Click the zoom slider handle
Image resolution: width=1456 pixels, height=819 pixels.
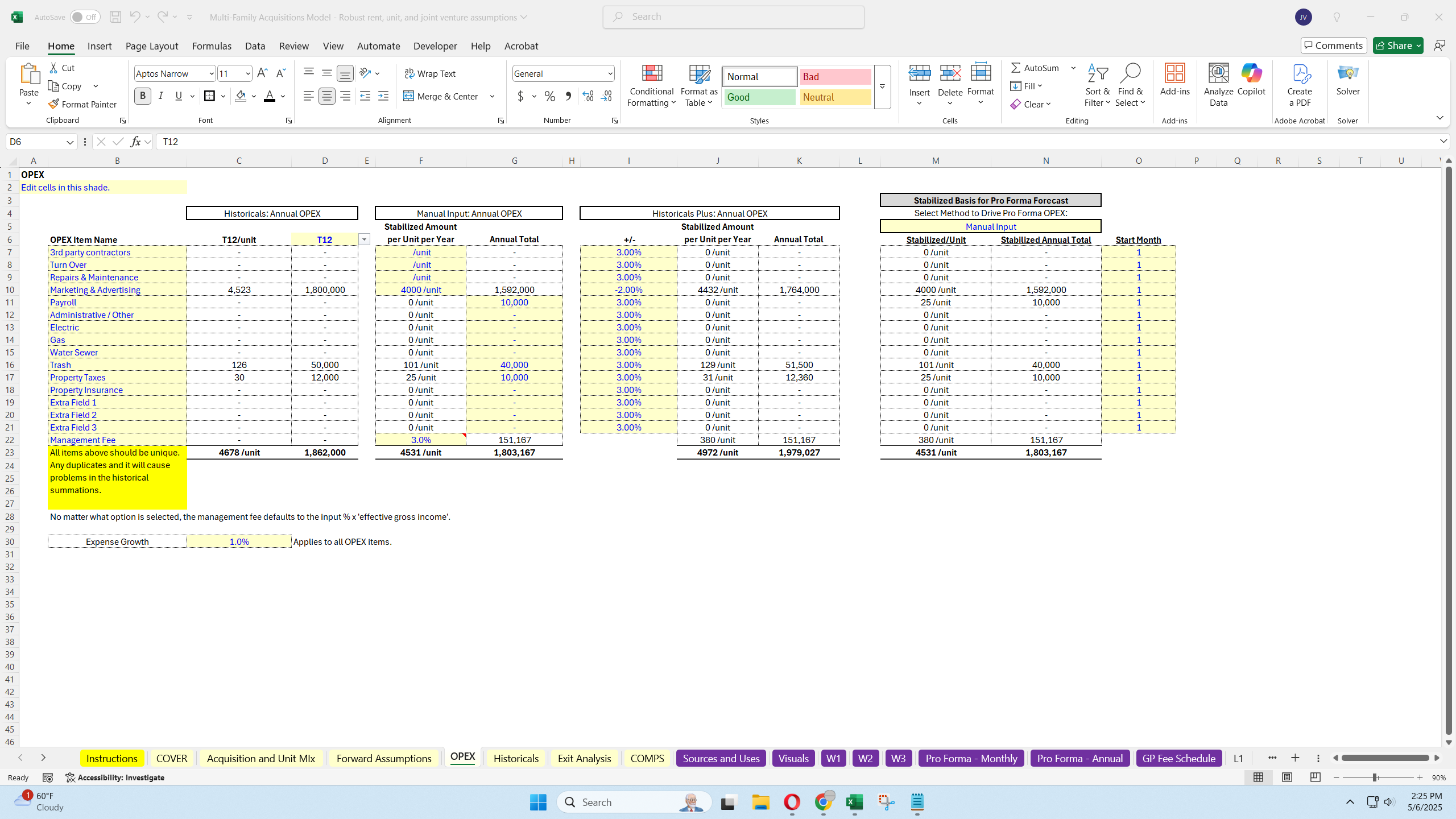1375,777
